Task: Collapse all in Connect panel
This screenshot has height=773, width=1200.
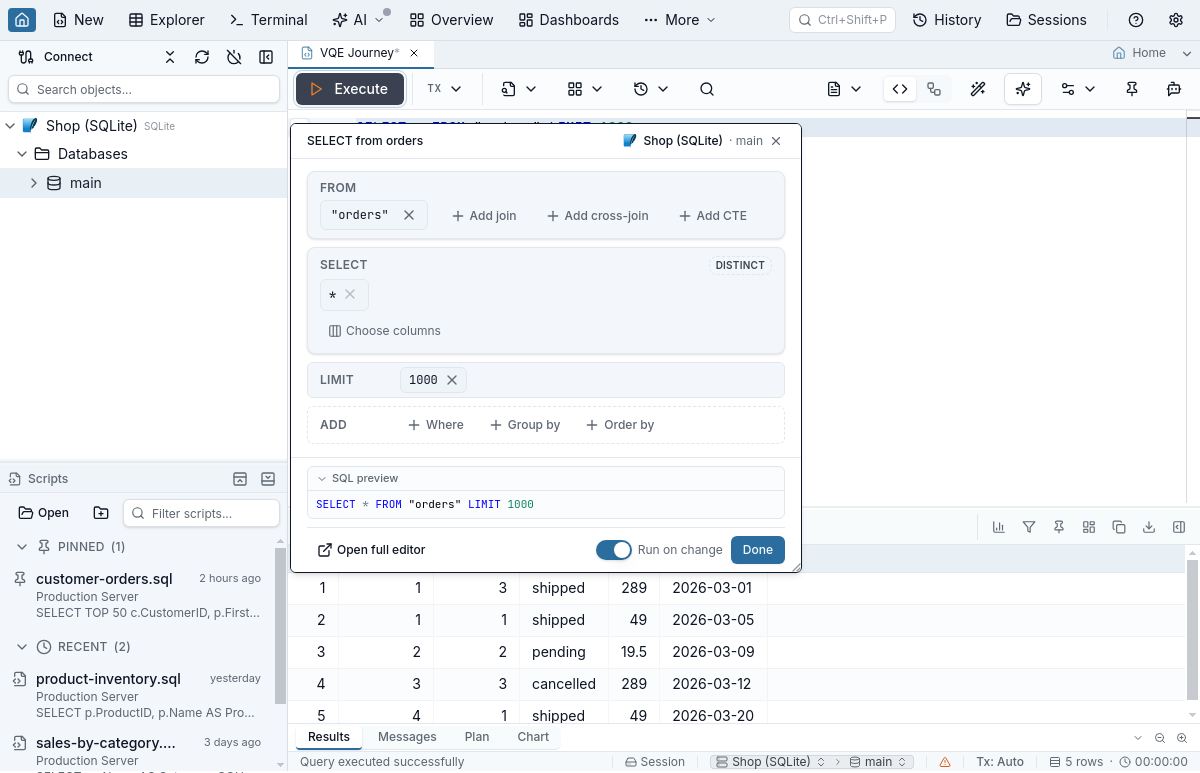Action: pyautogui.click(x=170, y=57)
